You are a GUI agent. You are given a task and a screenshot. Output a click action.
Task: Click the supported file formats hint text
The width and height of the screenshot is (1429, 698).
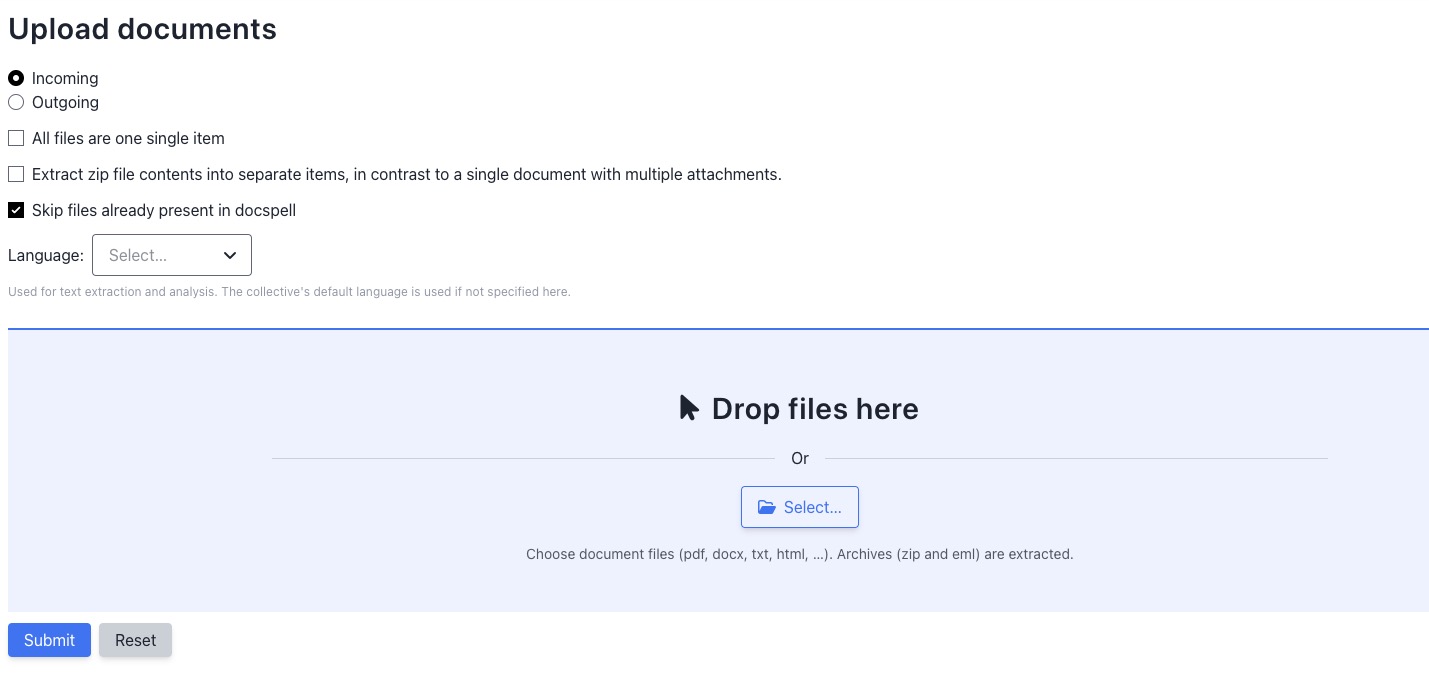(800, 554)
